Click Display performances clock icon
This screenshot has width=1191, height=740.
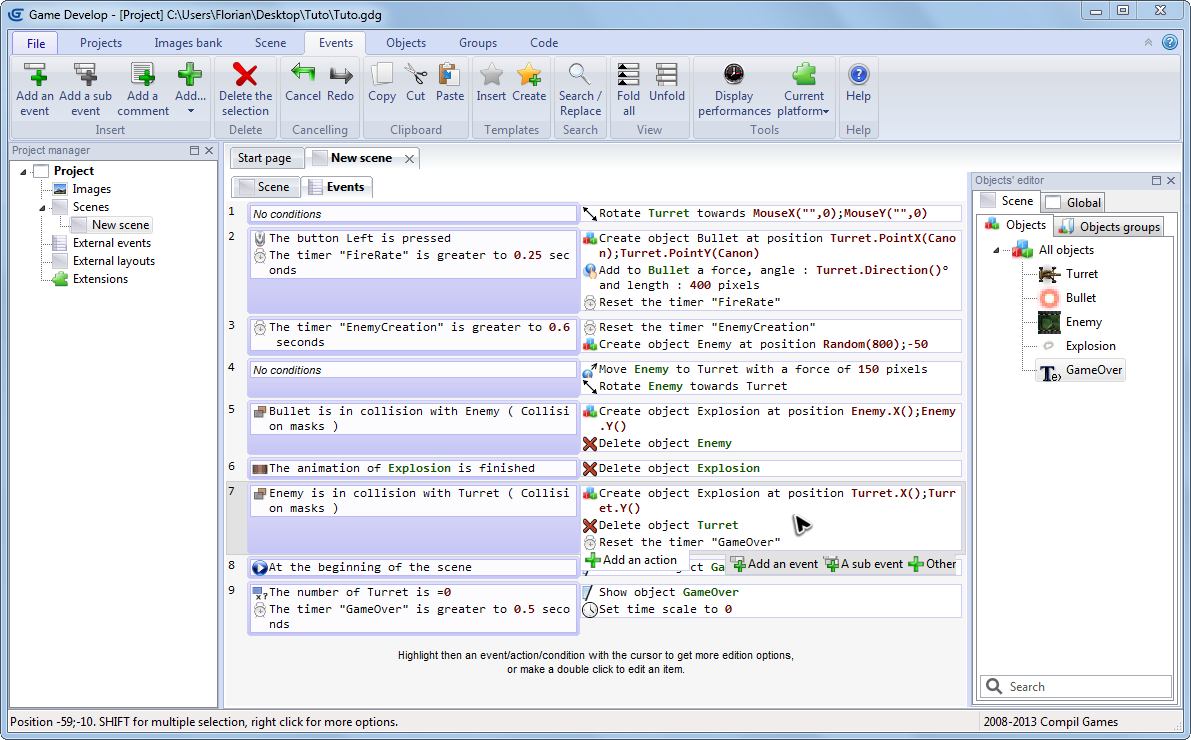[x=734, y=75]
